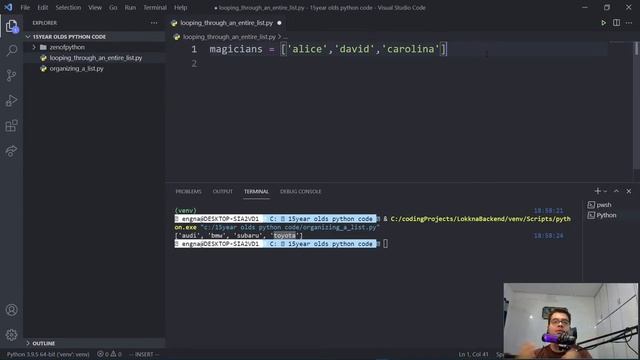Screen dimensions: 640x360
Task: Add a new terminal with plus icon
Action: (x=598, y=191)
